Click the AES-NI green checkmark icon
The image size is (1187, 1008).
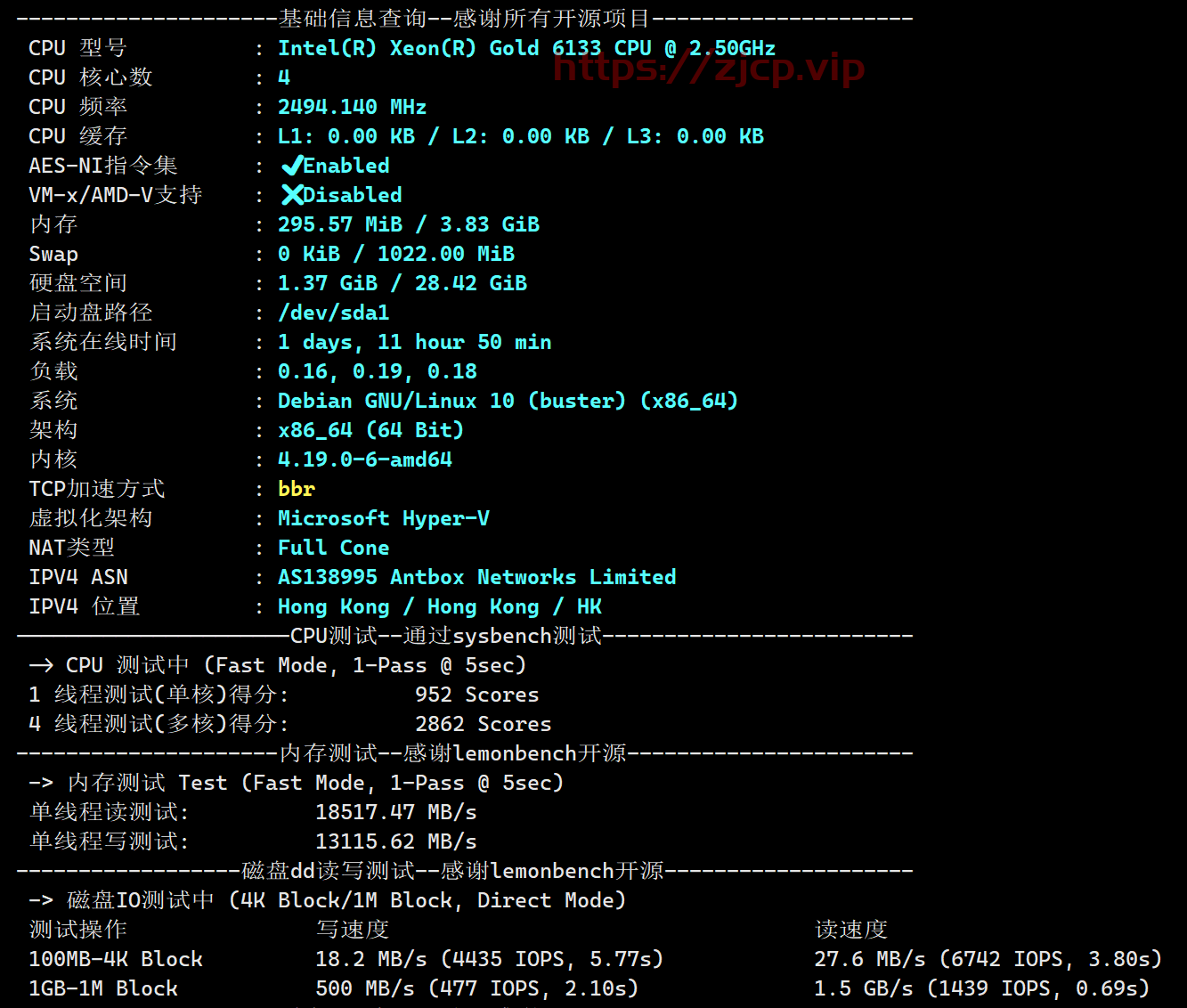[x=291, y=166]
